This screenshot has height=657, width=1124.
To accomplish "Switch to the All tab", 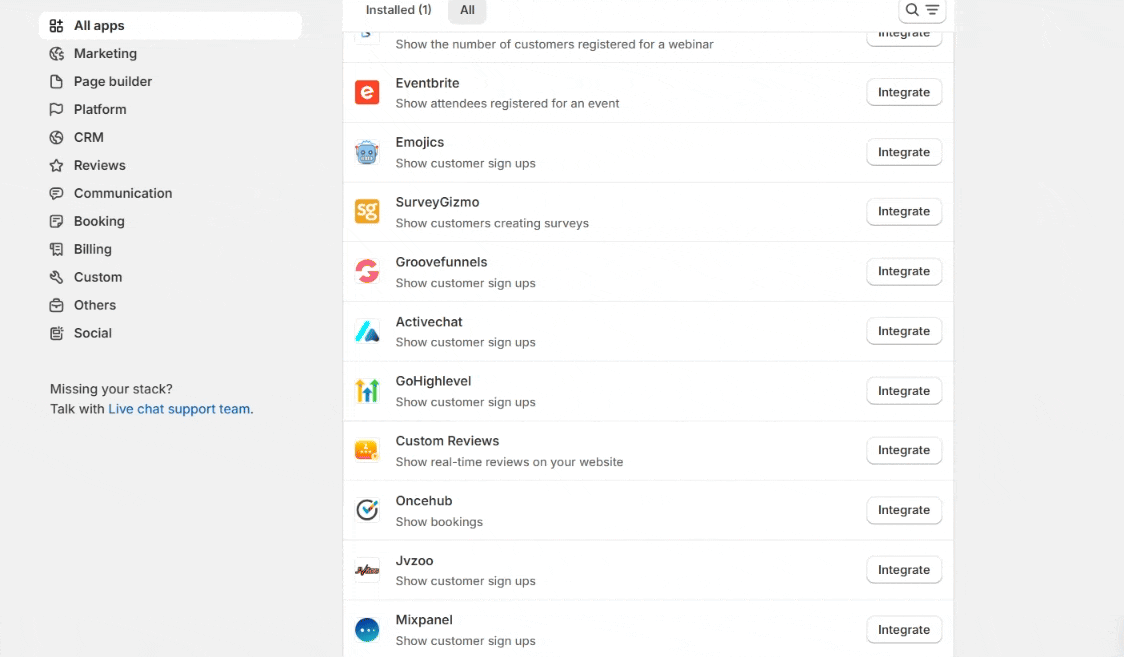I will tap(467, 10).
